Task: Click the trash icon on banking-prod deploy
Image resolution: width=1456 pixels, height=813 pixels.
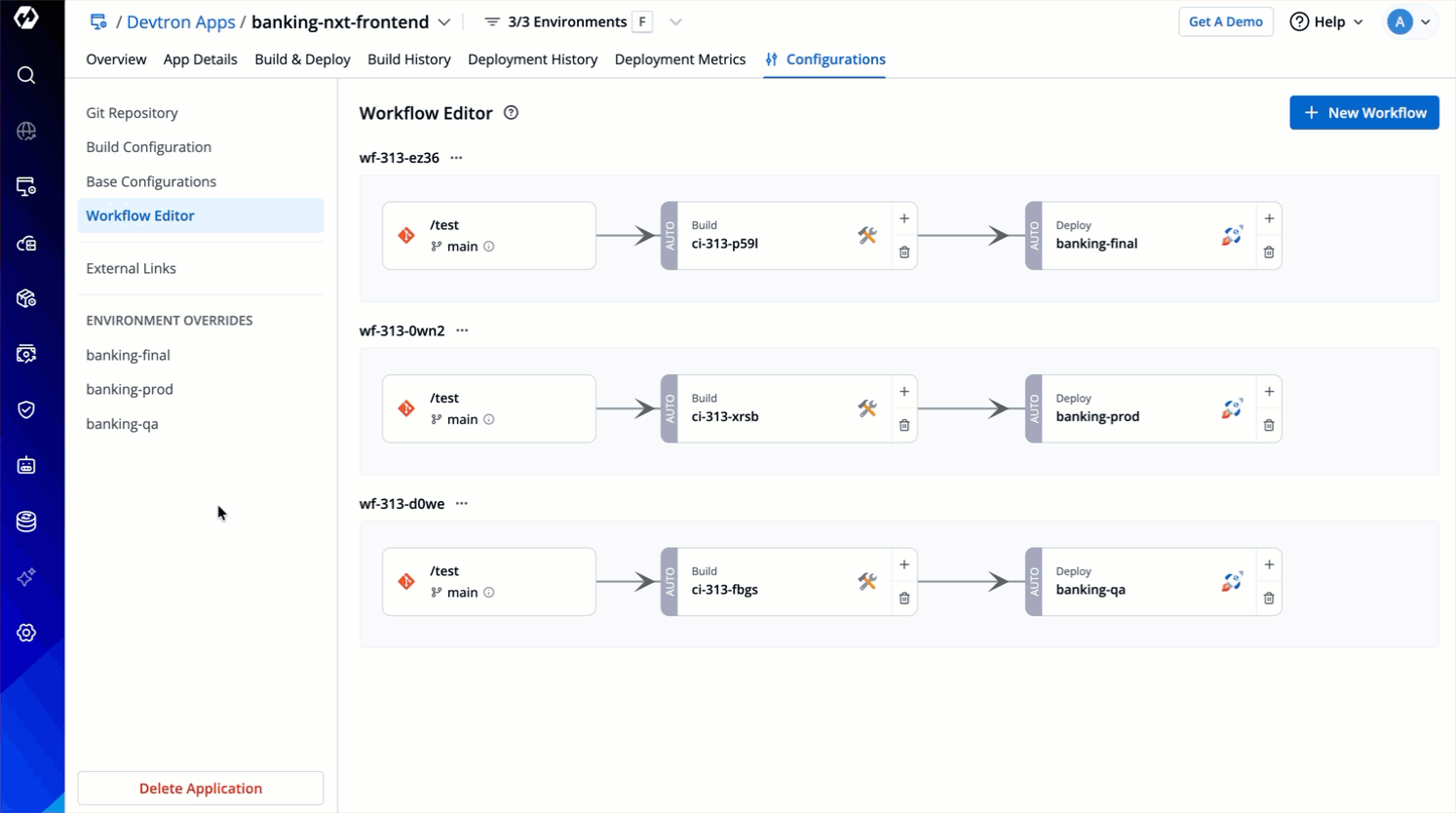Action: tap(1269, 425)
